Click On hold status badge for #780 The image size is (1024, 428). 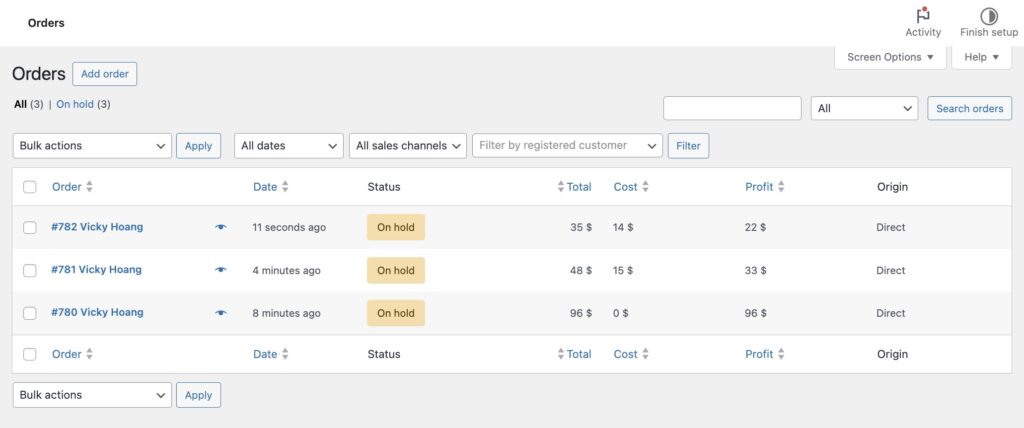point(396,313)
